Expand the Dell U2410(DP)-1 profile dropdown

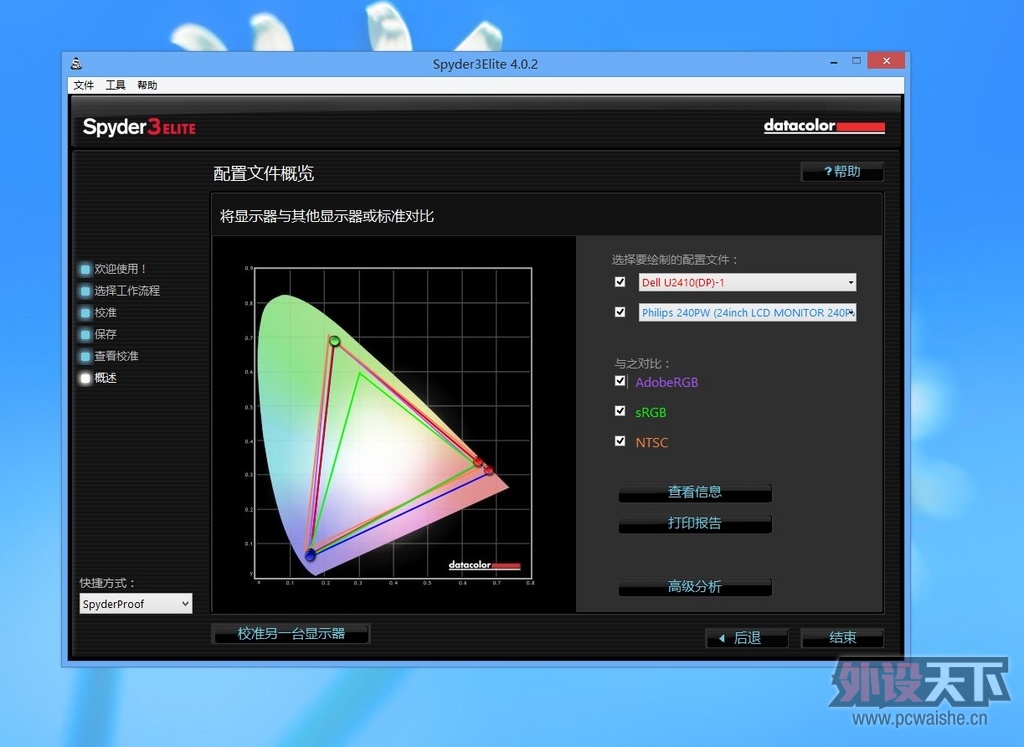point(747,282)
